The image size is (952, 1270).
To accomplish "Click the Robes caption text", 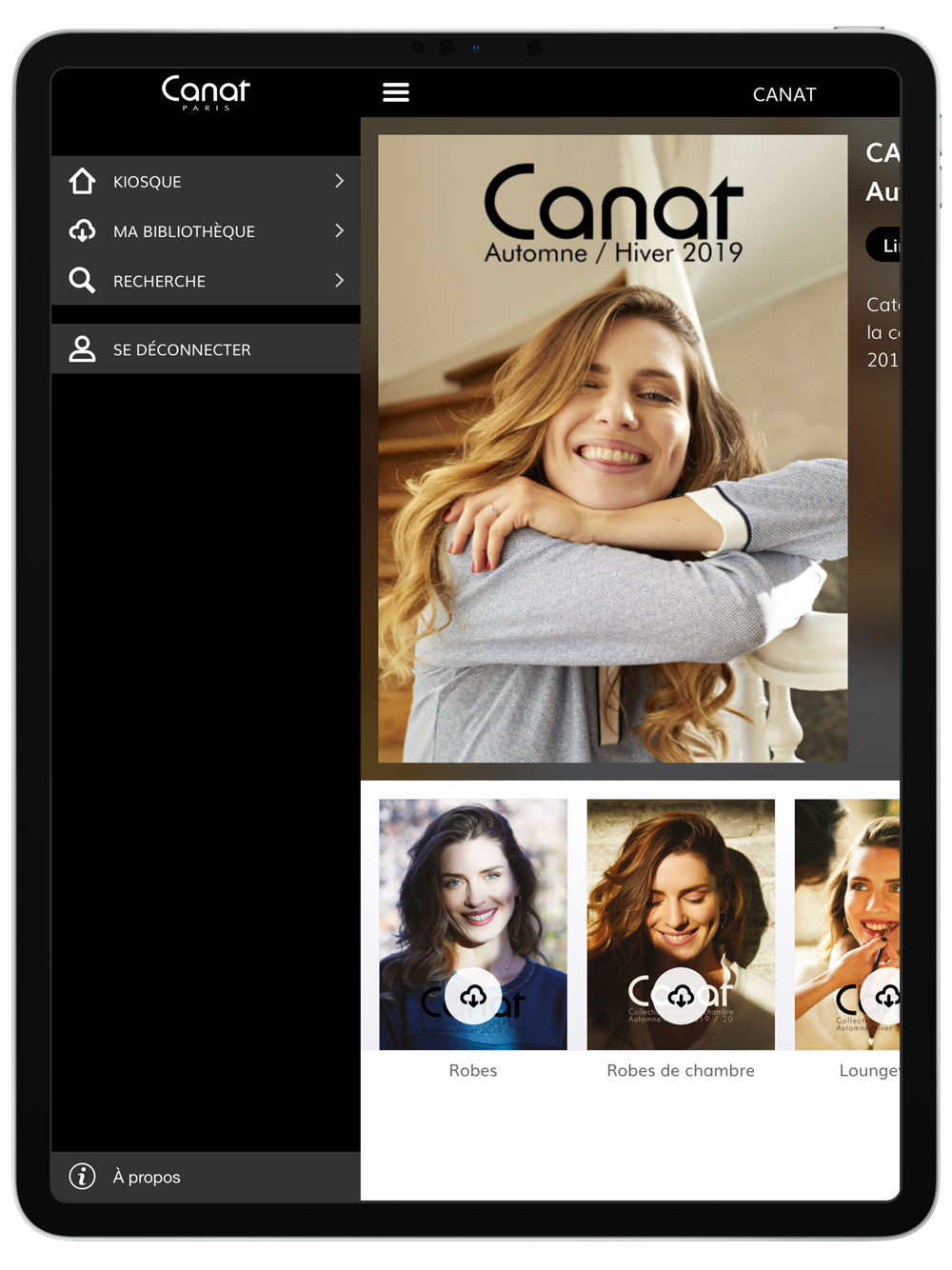I will point(473,1070).
